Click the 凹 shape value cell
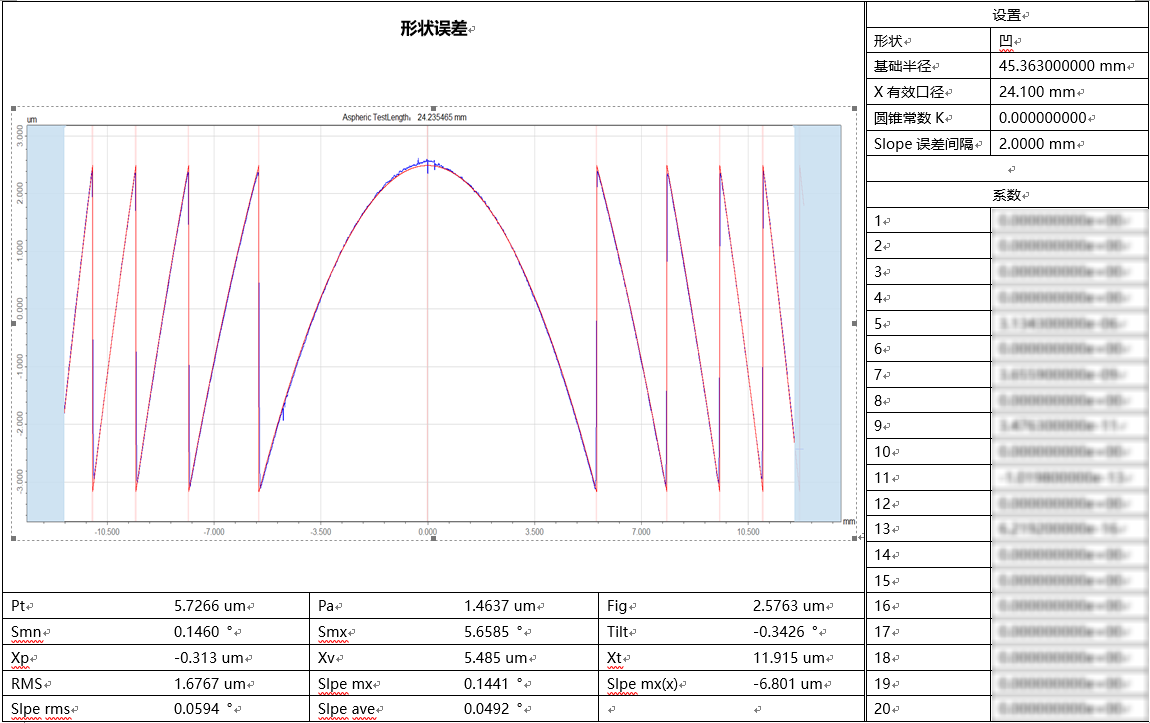This screenshot has width=1150, height=723. click(1006, 41)
